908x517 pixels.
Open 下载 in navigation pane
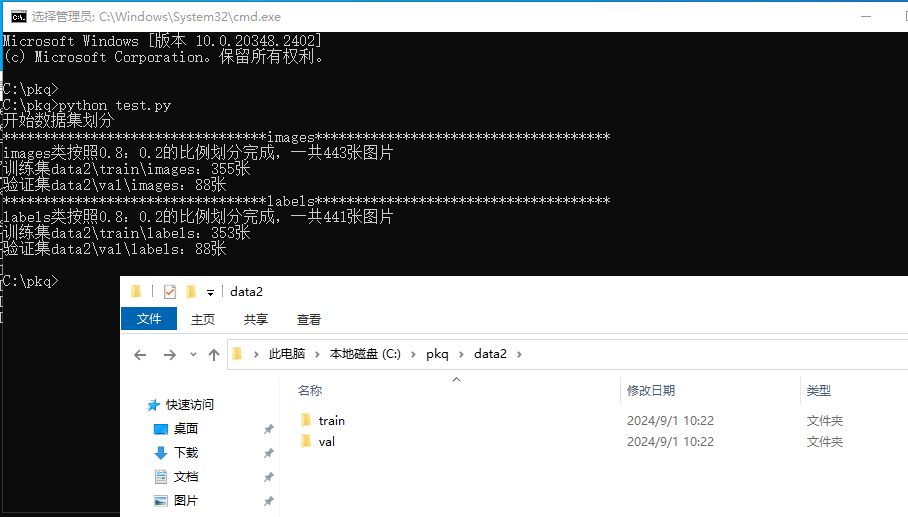(x=186, y=453)
